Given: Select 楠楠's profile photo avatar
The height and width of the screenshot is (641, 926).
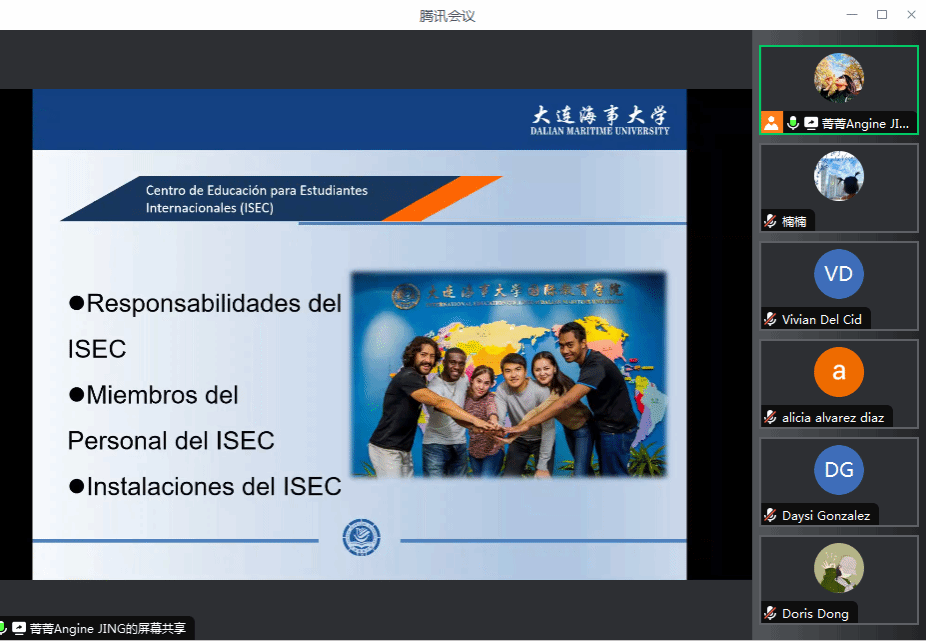Looking at the screenshot, I should coord(838,176).
